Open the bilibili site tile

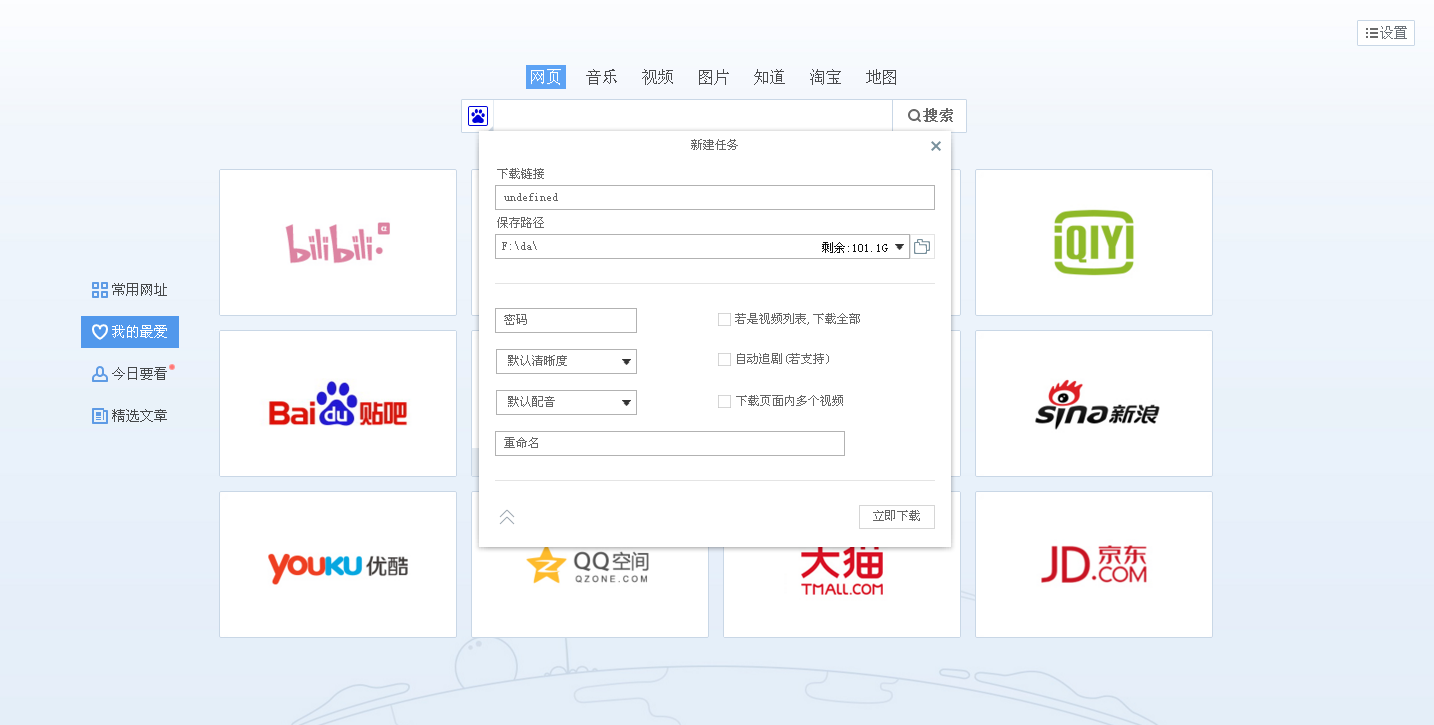338,242
